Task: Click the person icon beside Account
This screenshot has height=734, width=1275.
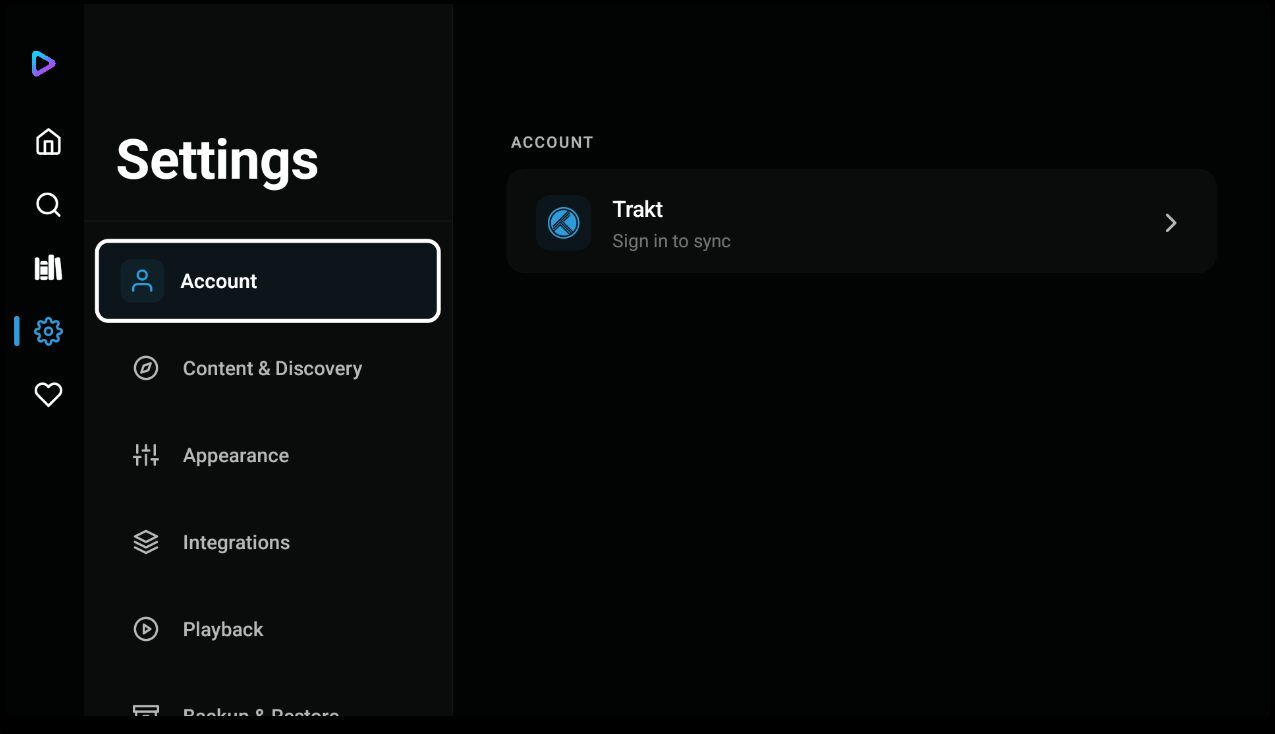Action: [142, 281]
